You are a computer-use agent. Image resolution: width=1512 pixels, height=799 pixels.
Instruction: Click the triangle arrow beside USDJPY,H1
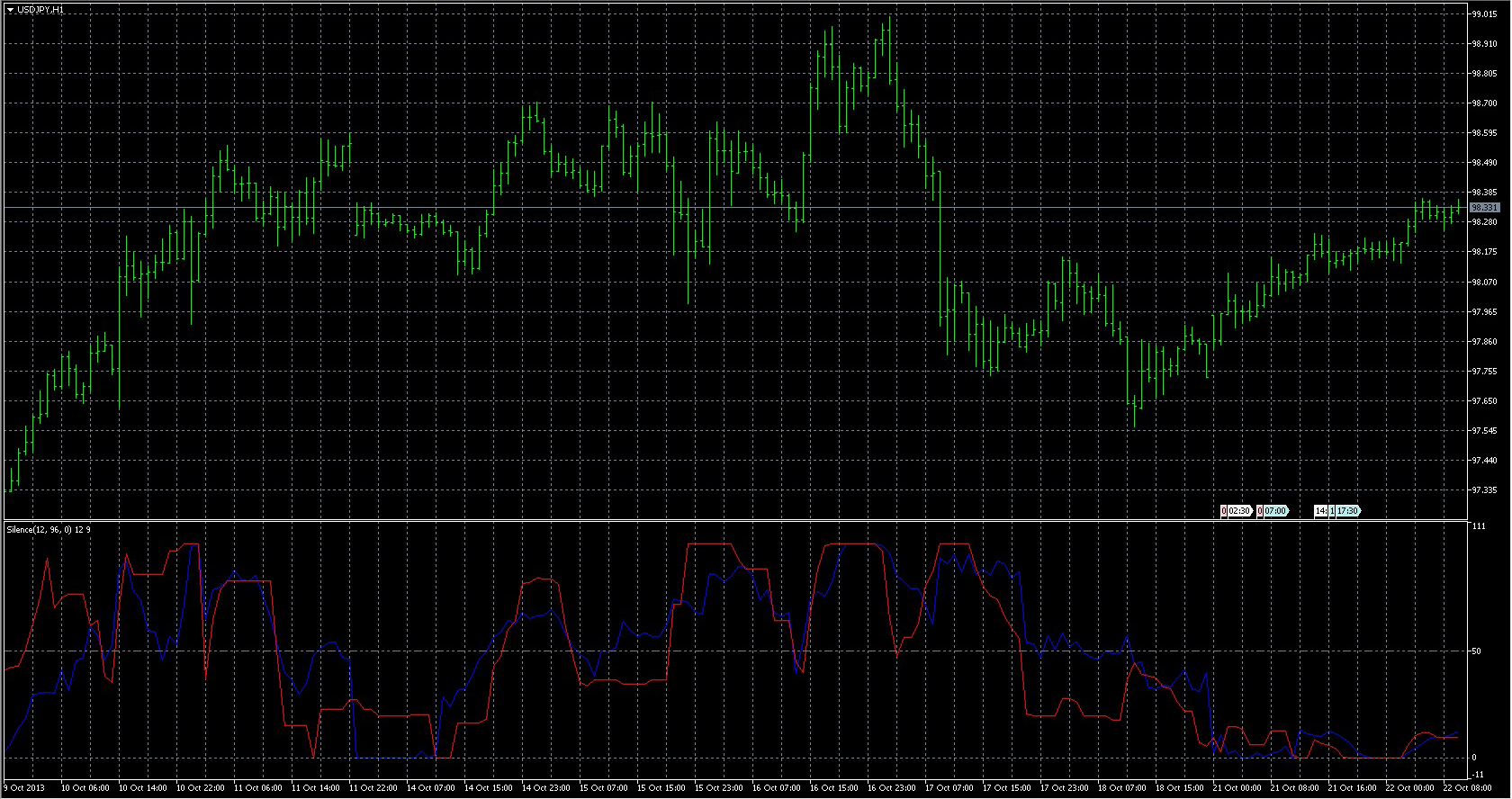[x=10, y=9]
